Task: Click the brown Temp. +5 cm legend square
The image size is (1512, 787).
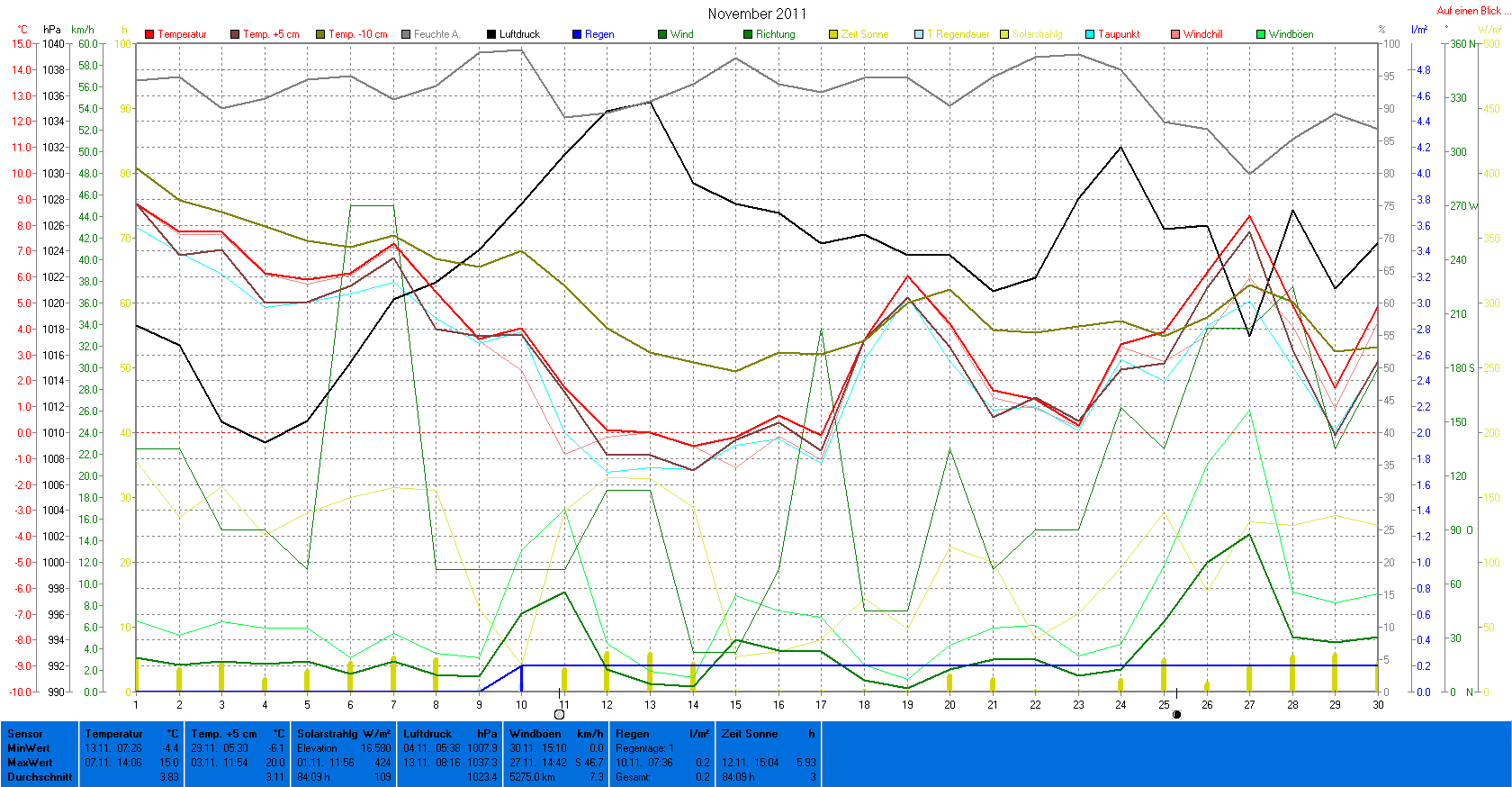Action: pyautogui.click(x=235, y=34)
